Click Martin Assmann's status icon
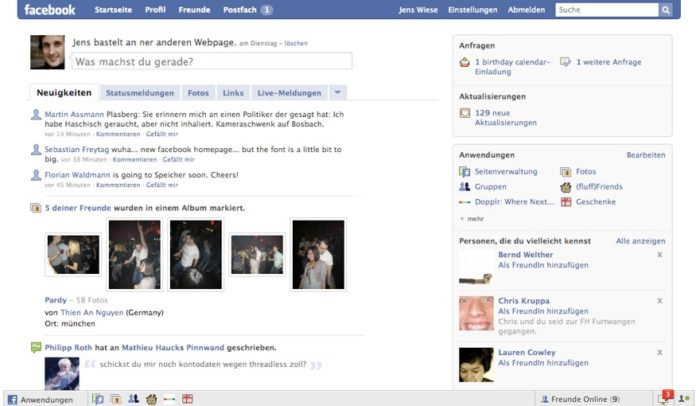 pos(36,114)
